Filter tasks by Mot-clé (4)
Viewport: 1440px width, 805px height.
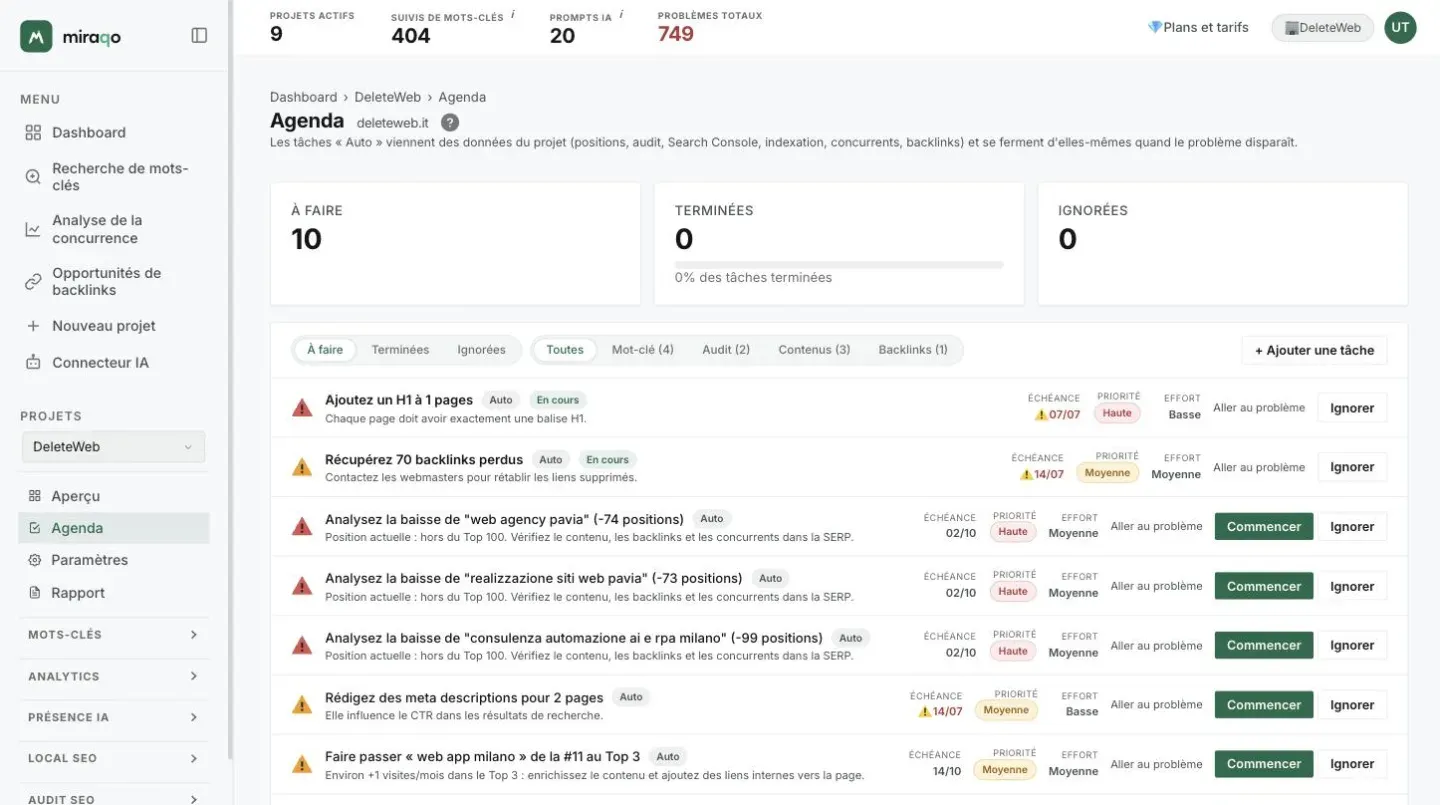click(x=643, y=350)
